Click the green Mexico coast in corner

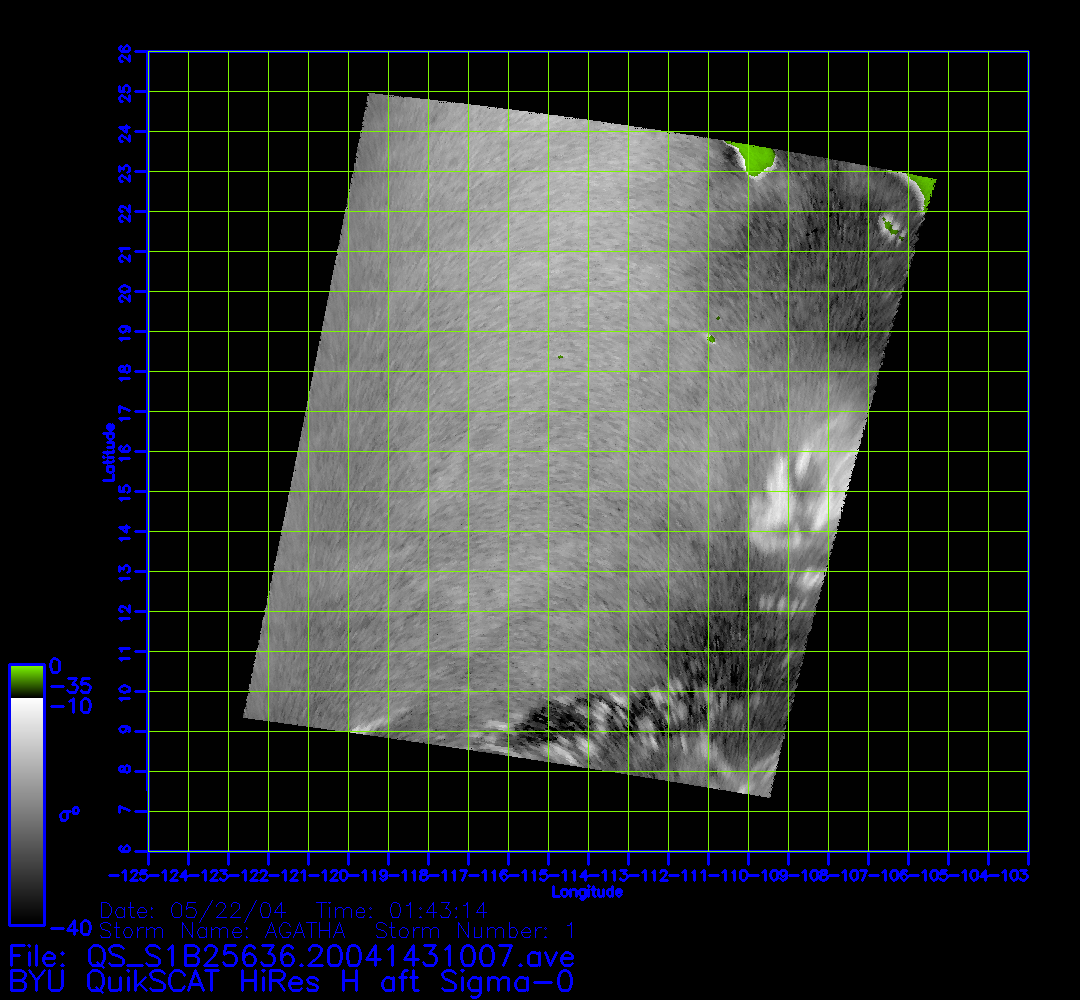click(923, 188)
